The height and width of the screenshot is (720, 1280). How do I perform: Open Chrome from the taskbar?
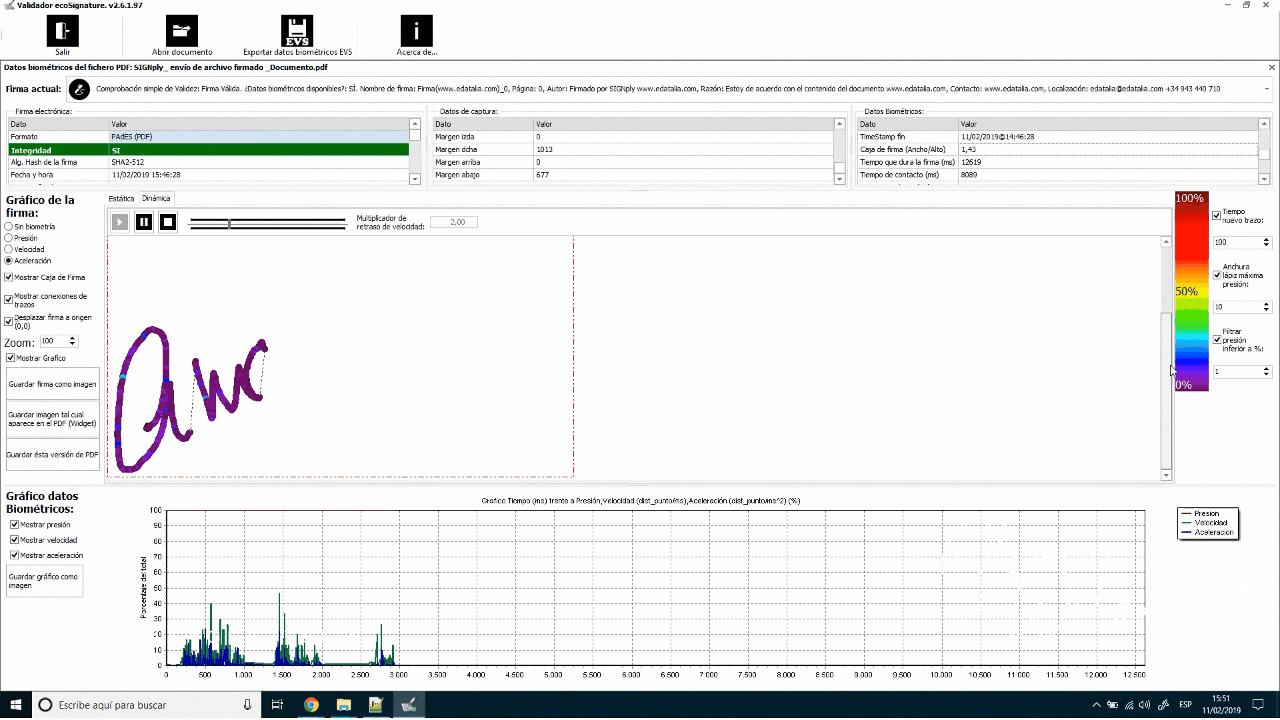(x=311, y=705)
